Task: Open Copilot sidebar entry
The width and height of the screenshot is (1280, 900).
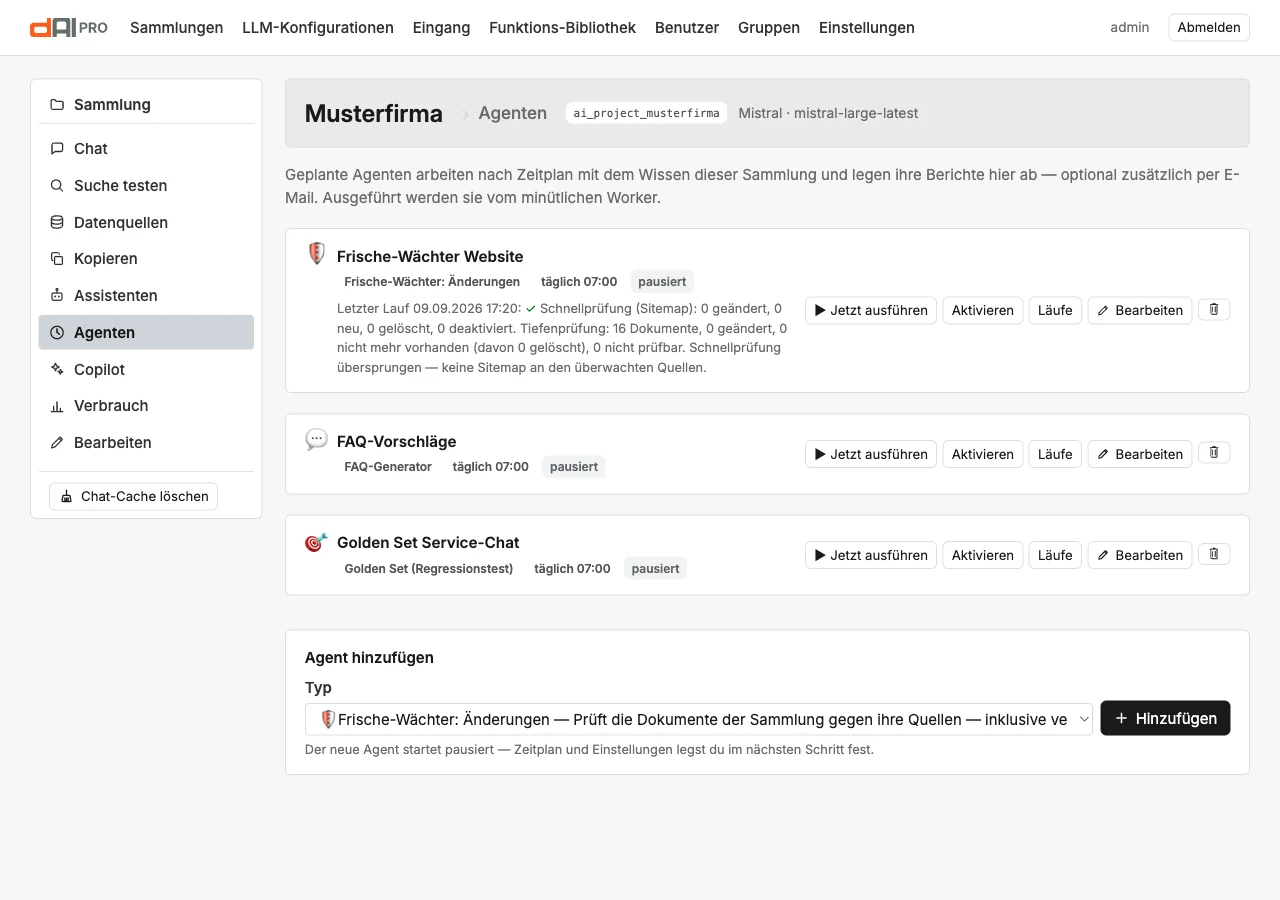Action: (146, 369)
